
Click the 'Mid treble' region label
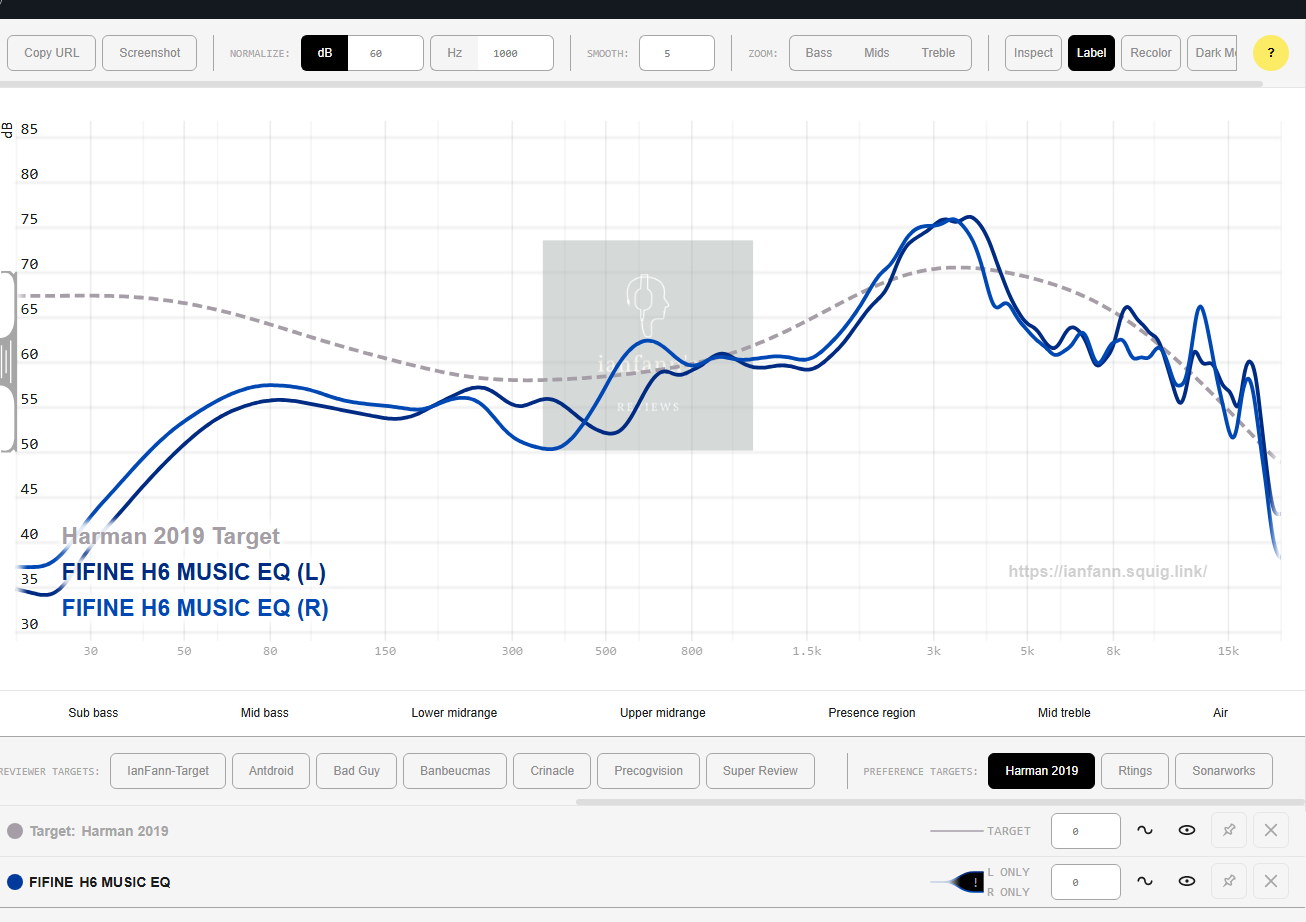1064,713
